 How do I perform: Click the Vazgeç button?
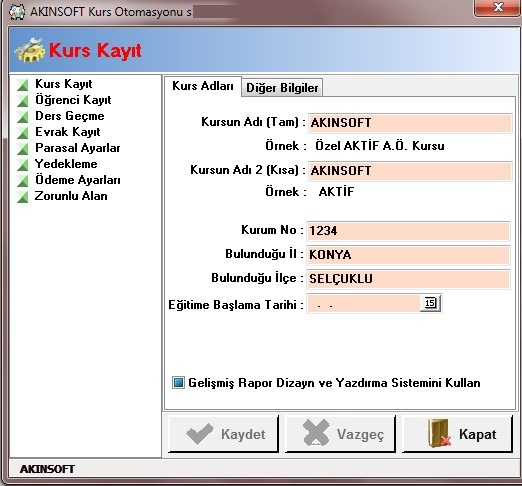(341, 434)
